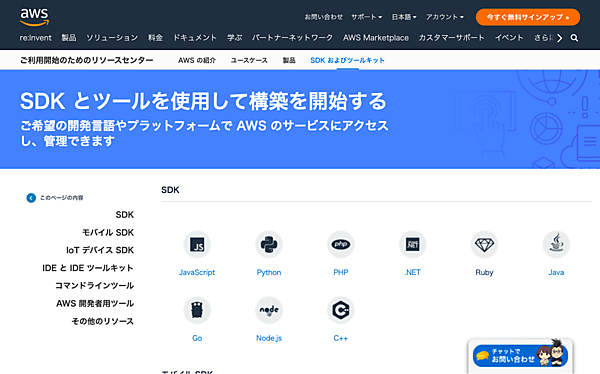
Task: Open the JavaScript SDK icon
Action: click(197, 244)
